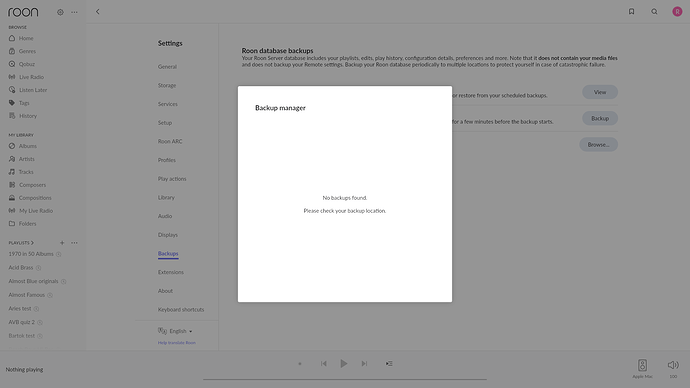
Task: Open Audio settings tab
Action: 165,216
